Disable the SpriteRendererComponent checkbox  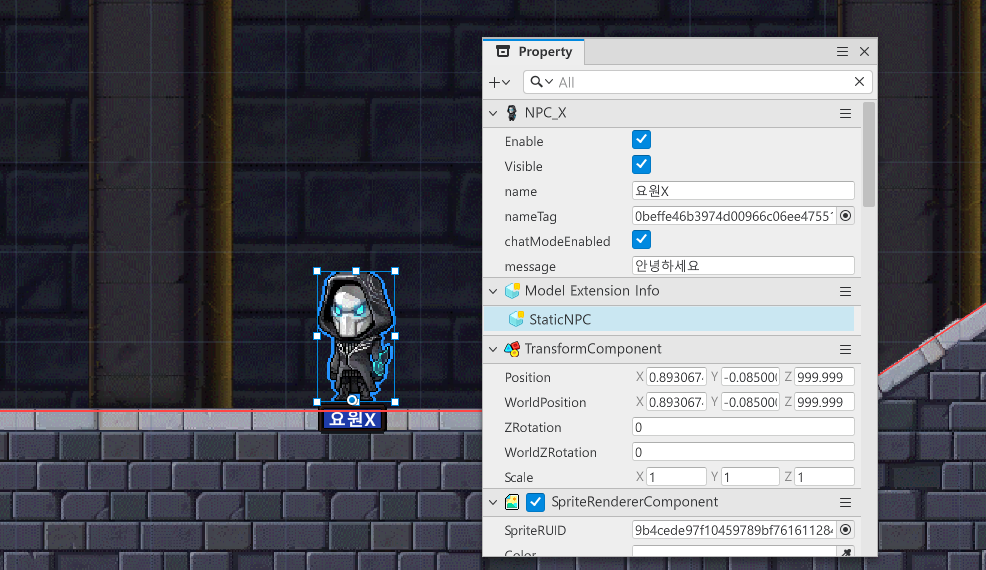(x=535, y=502)
